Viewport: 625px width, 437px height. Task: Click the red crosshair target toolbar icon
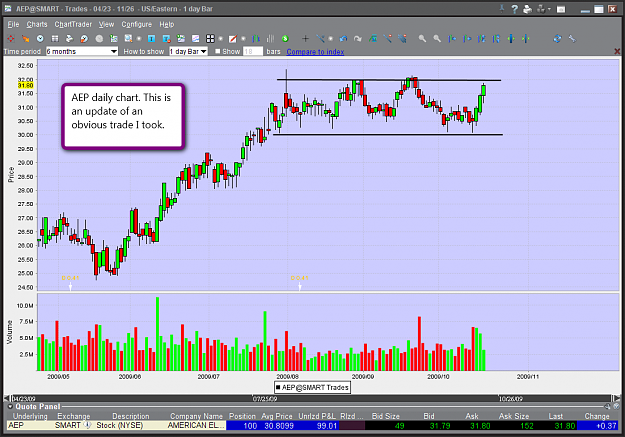(x=11, y=39)
